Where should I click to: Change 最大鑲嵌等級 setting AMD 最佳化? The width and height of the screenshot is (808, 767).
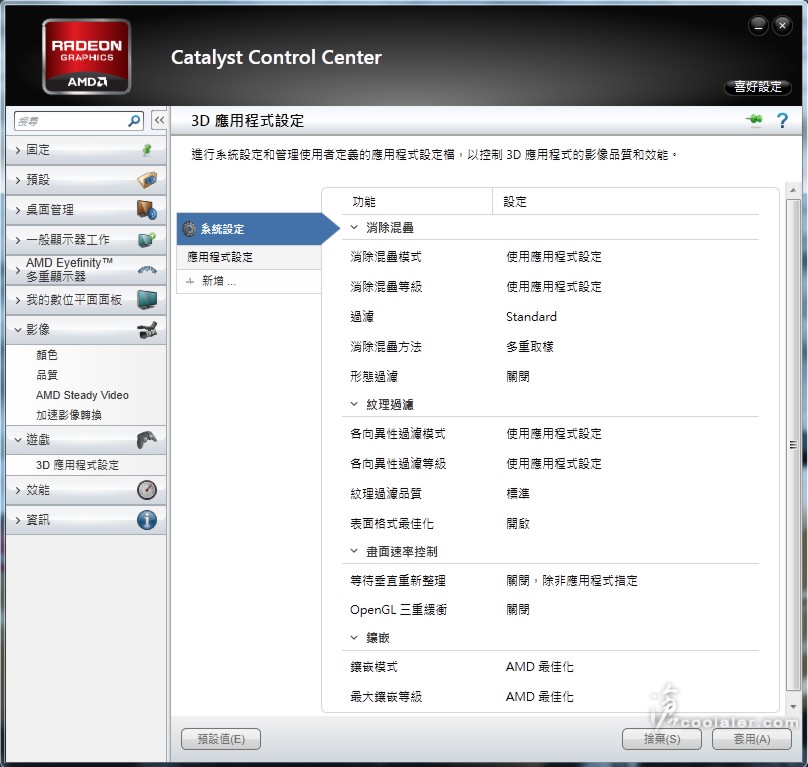pyautogui.click(x=540, y=696)
